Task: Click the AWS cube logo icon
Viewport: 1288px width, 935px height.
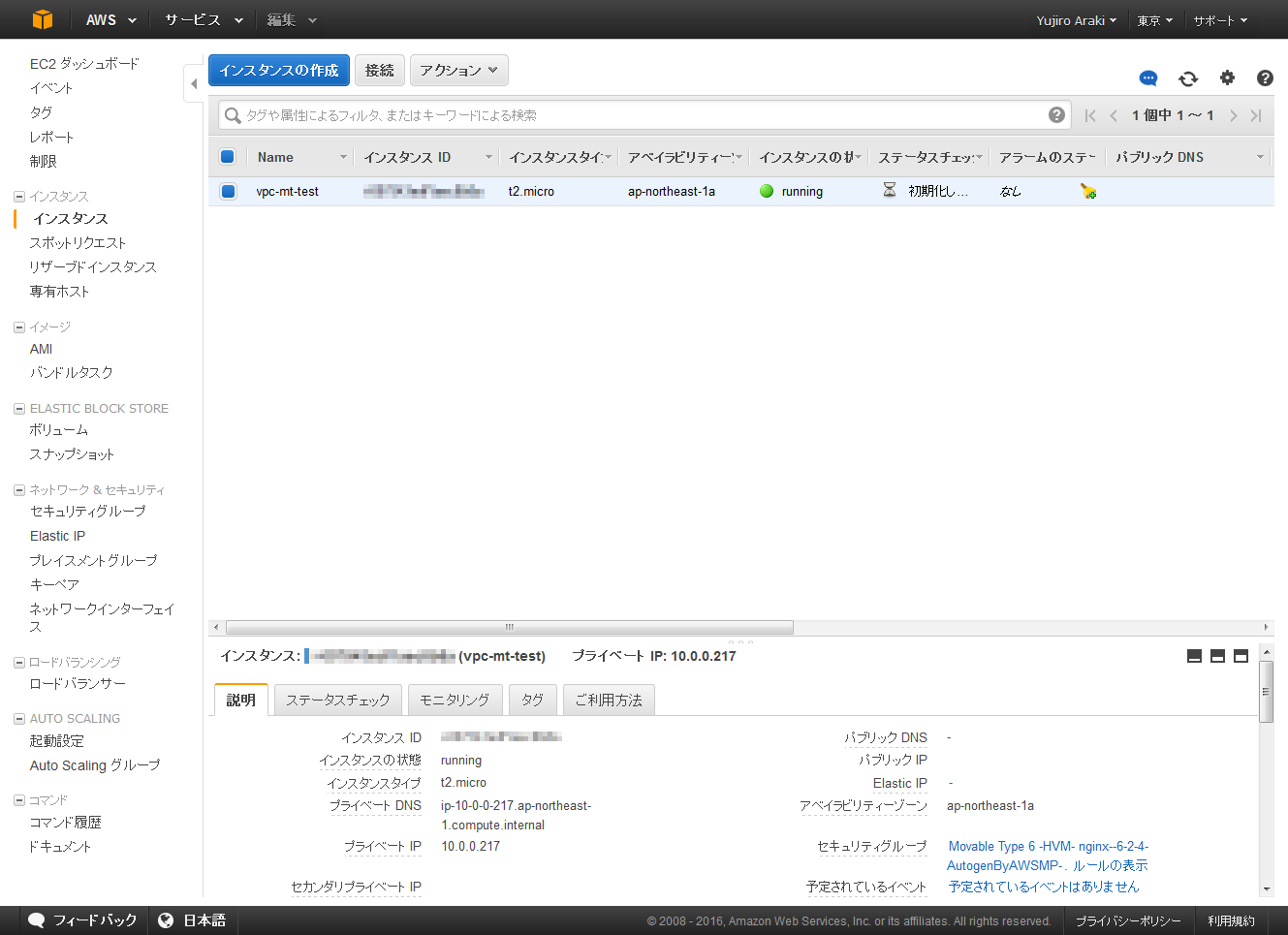Action: 42,19
